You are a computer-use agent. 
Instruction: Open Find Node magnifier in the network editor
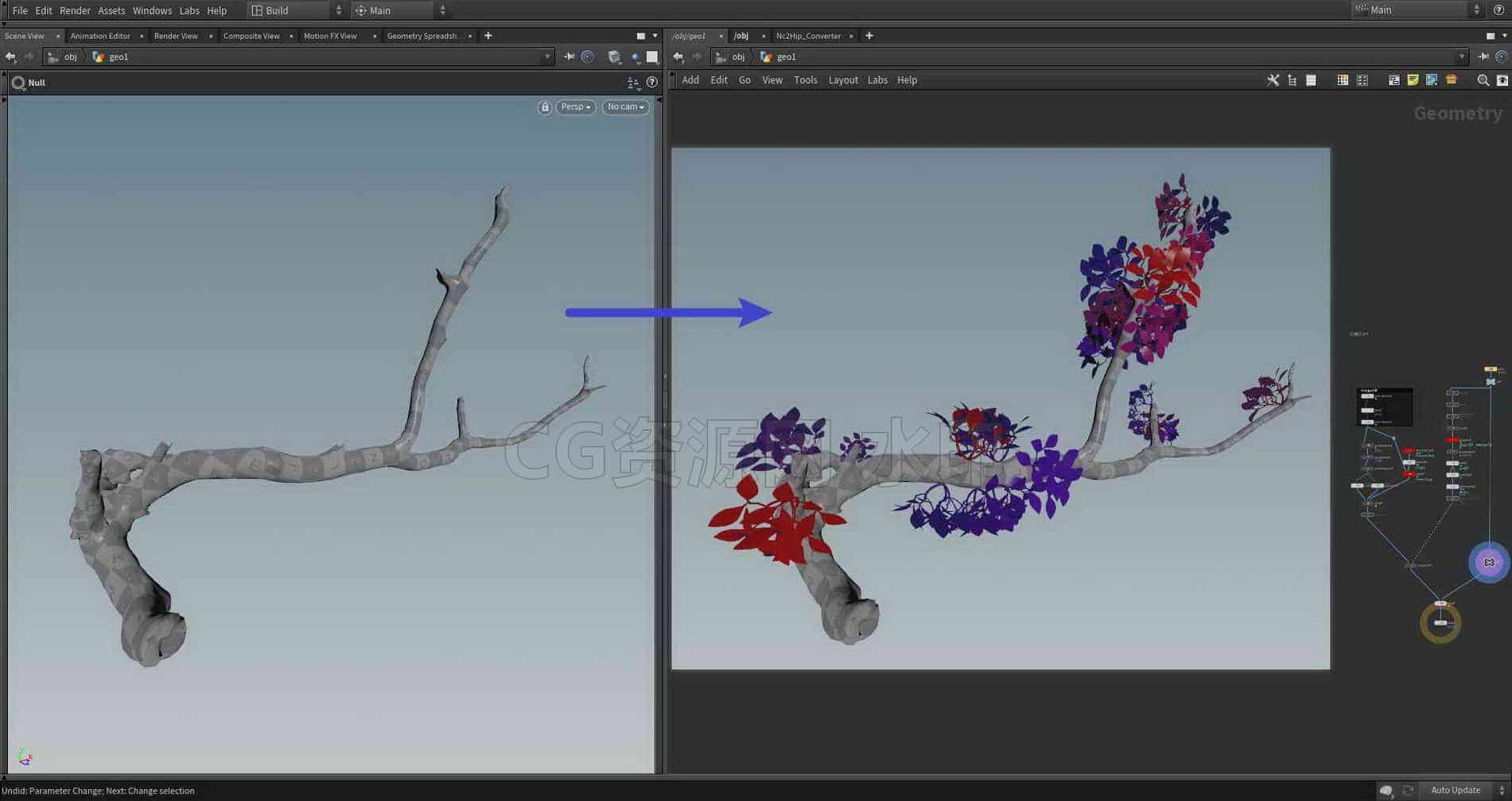pyautogui.click(x=1483, y=80)
